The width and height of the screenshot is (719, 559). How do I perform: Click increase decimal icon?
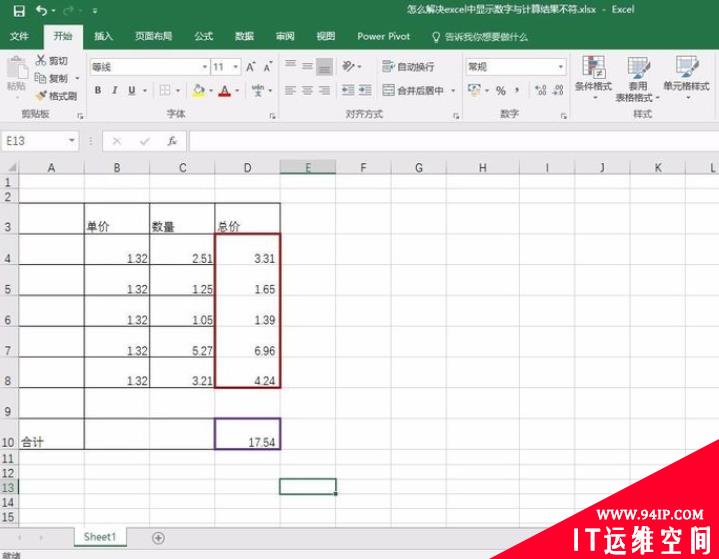pos(541,90)
